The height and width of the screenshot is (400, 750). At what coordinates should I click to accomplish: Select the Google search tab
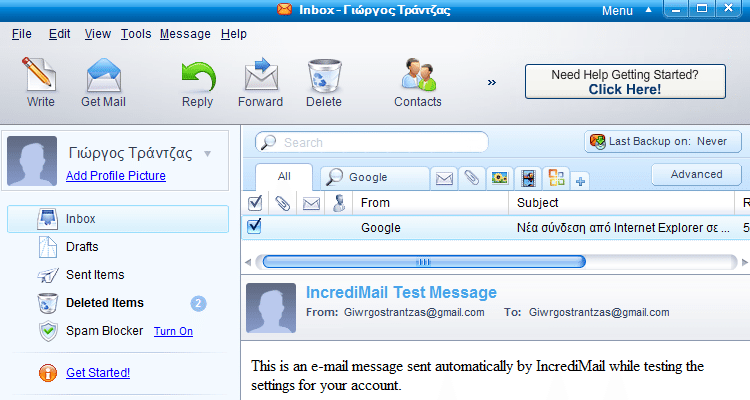pyautogui.click(x=375, y=178)
